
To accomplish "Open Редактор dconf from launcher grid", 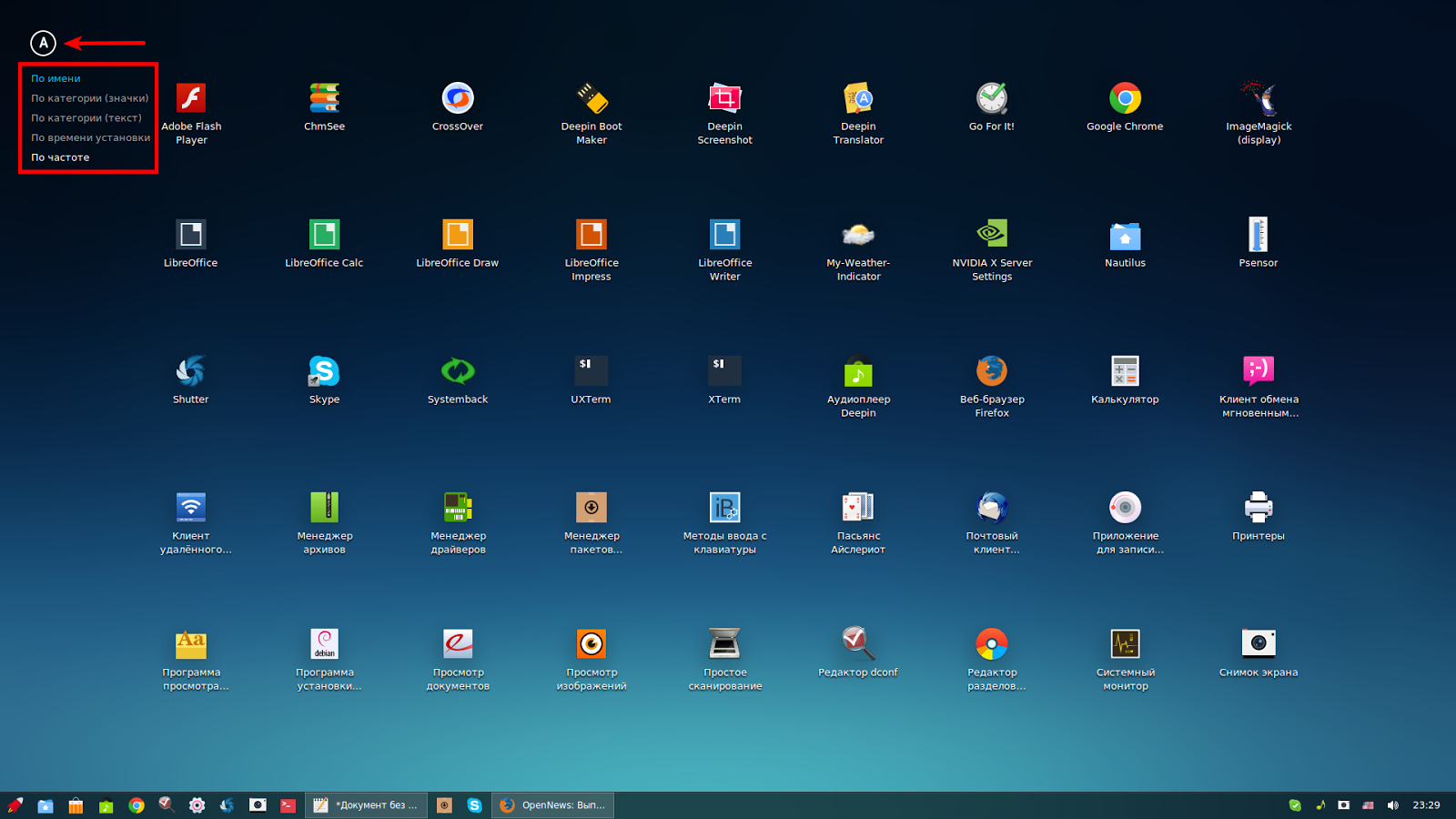I will 858,644.
